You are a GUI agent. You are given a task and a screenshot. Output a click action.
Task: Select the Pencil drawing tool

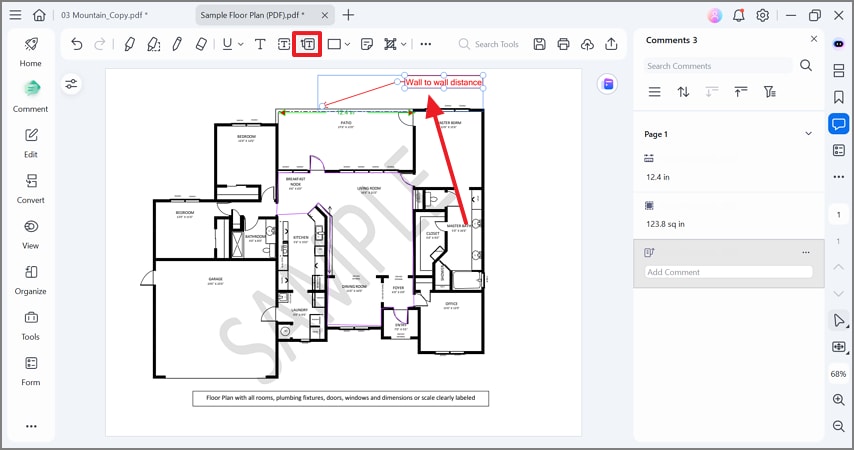[177, 44]
